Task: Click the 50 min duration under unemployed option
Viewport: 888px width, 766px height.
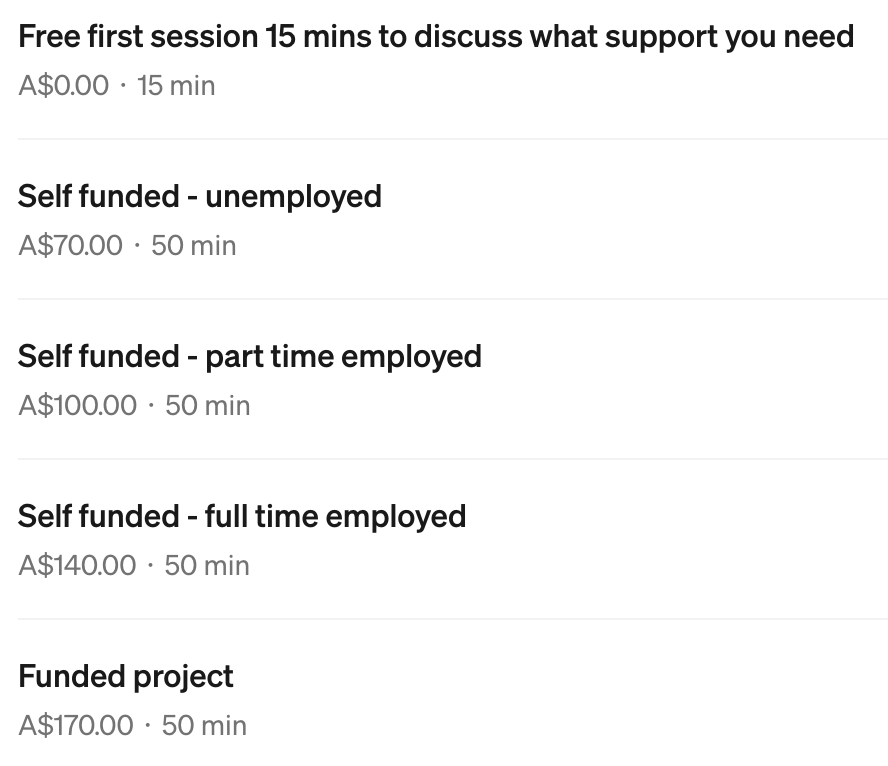Action: click(193, 245)
